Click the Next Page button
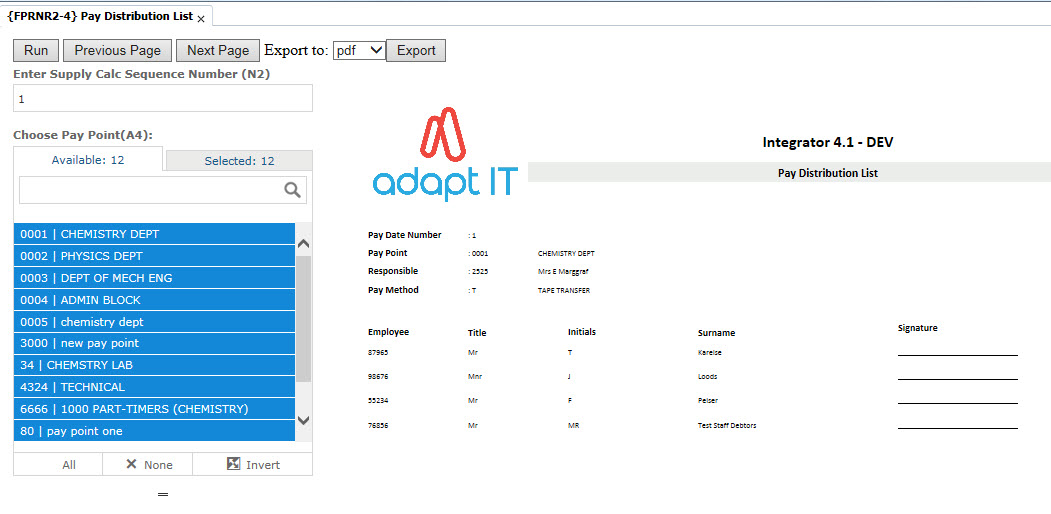The height and width of the screenshot is (514, 1051). click(217, 51)
